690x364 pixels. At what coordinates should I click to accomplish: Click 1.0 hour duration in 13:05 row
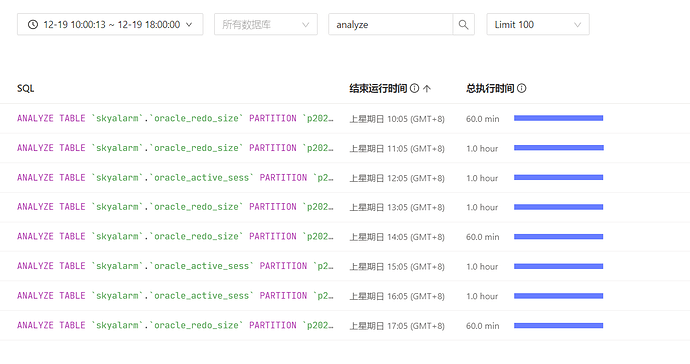point(482,207)
